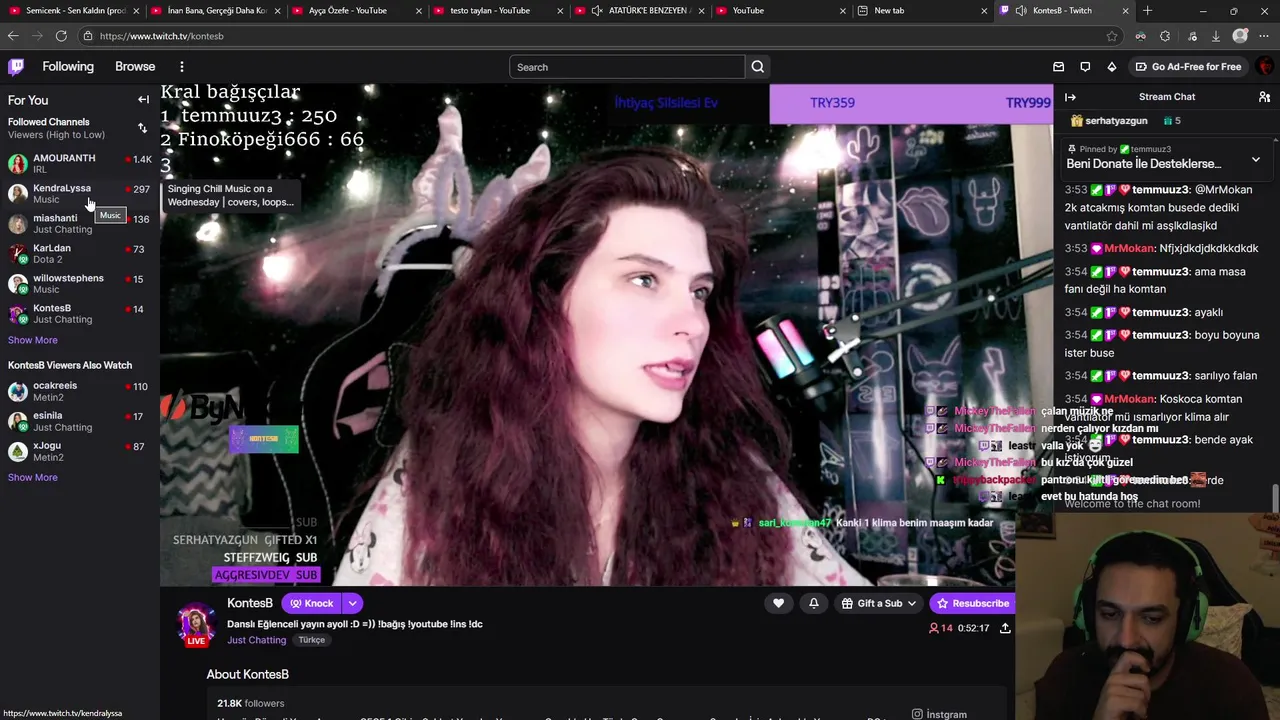The height and width of the screenshot is (720, 1280).
Task: Open esinila channel in sidebar
Action: (x=80, y=421)
